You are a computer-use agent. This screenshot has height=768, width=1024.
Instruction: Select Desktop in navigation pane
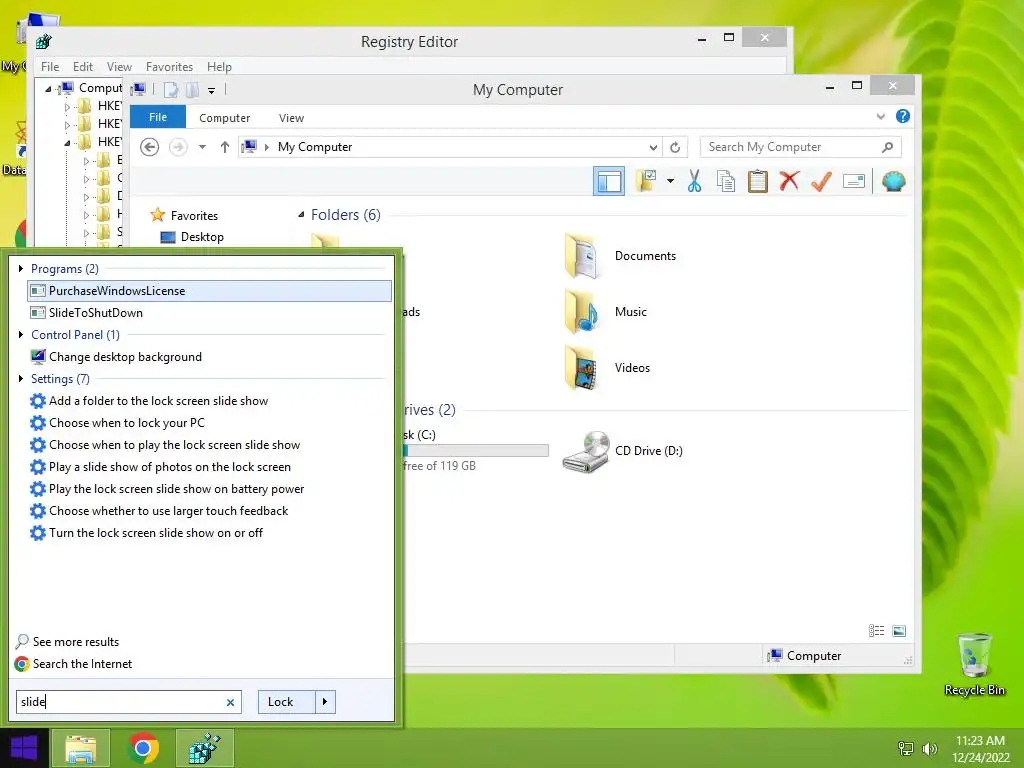[192, 237]
